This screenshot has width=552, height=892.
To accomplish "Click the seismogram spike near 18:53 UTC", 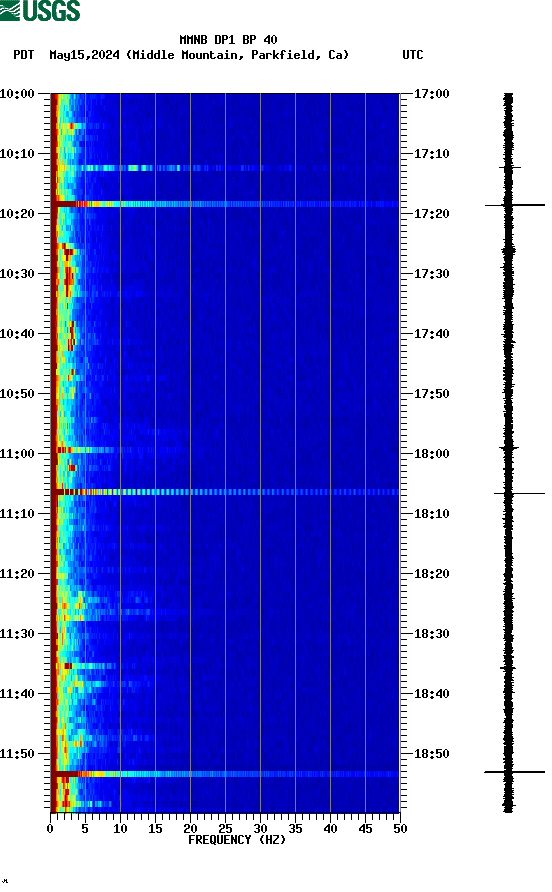I will 514,772.
